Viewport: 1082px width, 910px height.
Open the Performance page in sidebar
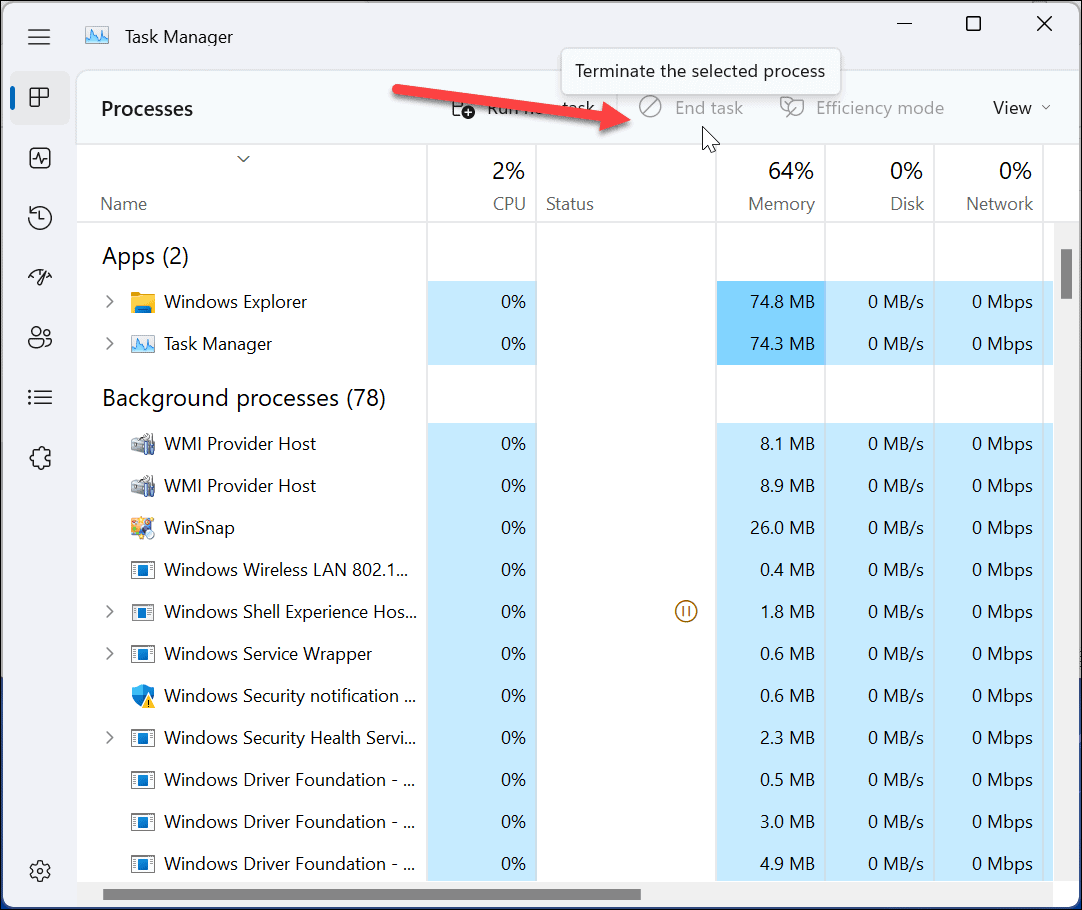pos(40,158)
